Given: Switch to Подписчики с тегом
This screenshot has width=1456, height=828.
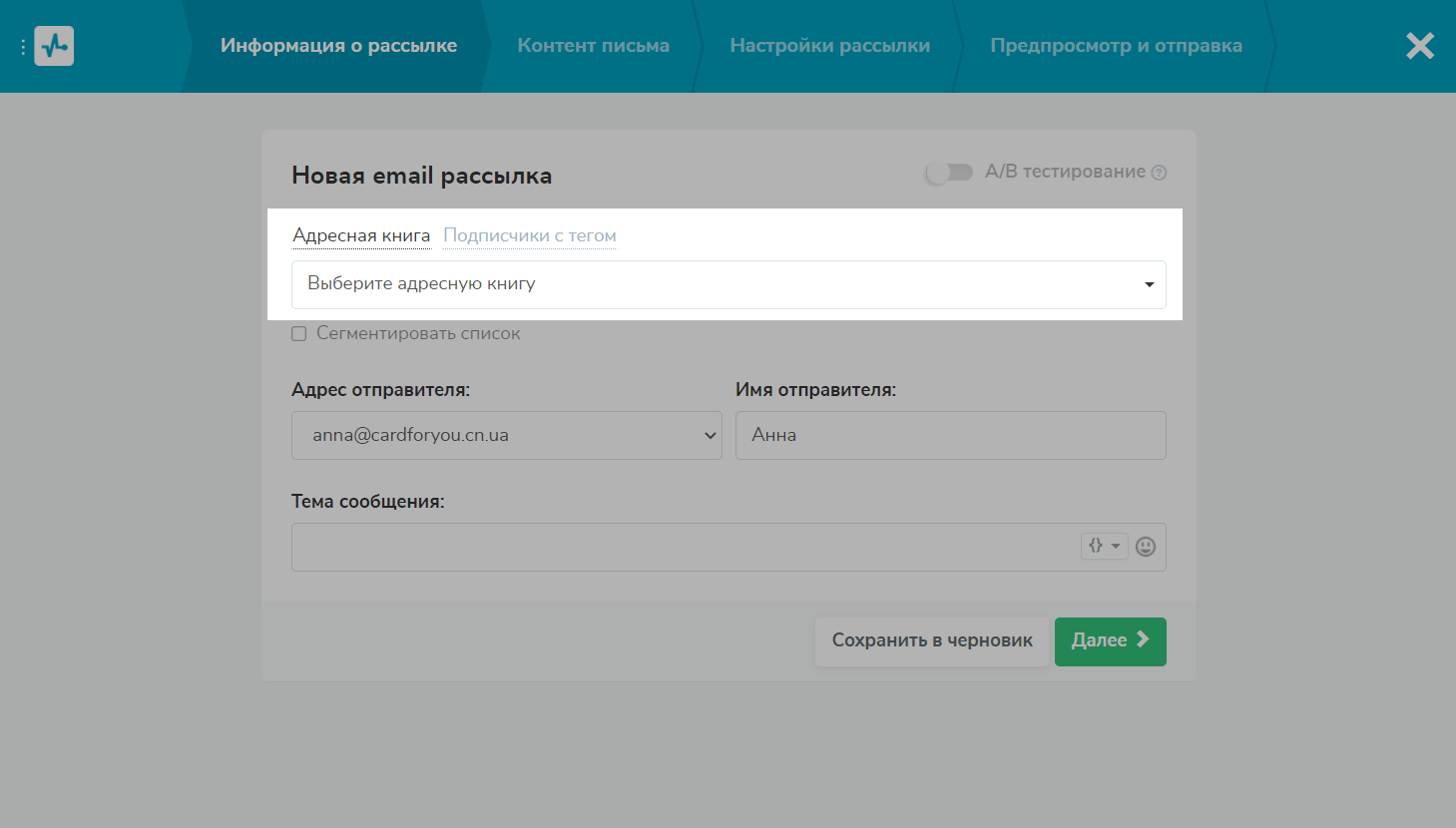Looking at the screenshot, I should click(529, 236).
